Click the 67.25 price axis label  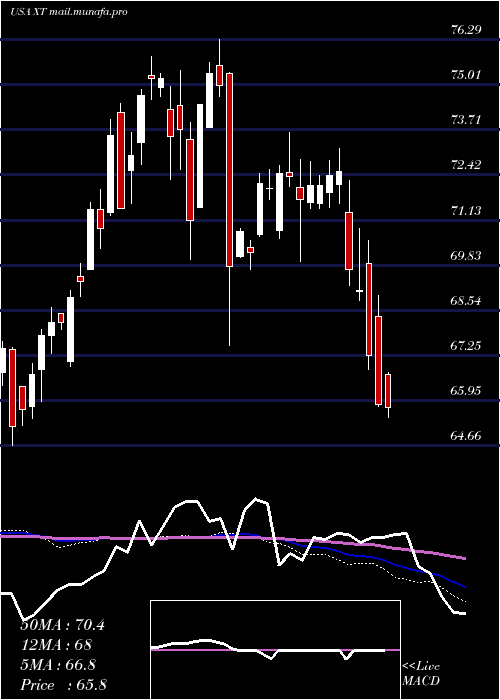click(x=466, y=346)
